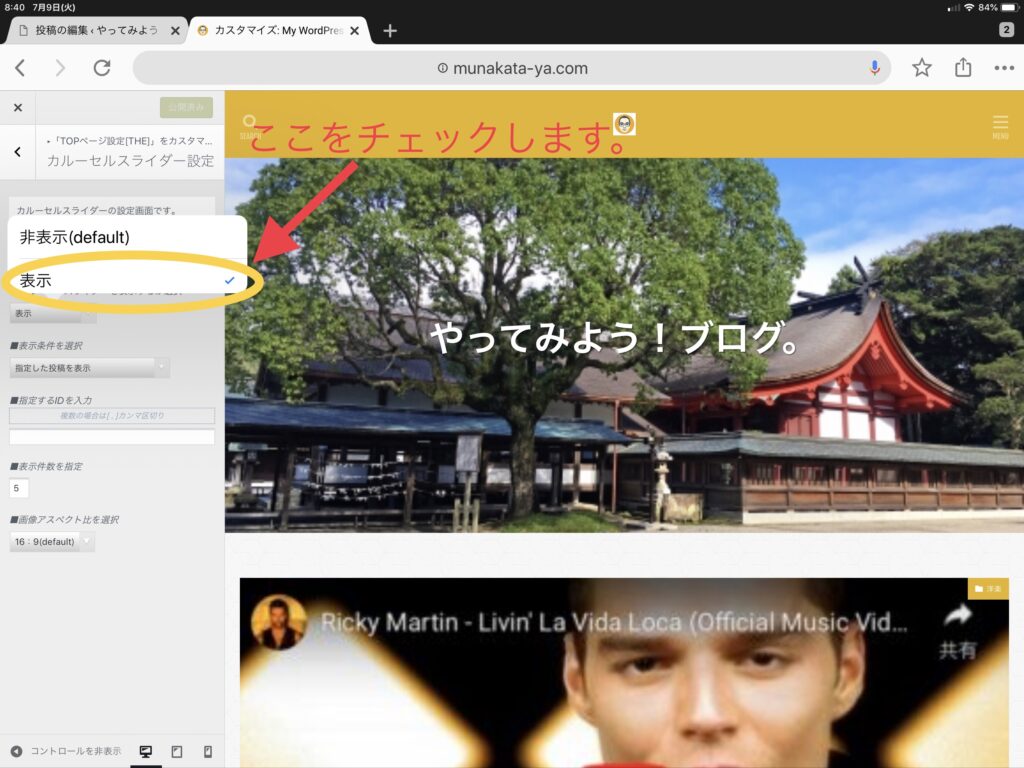The image size is (1024, 768).
Task: Open the 表示 display dropdown
Action: click(x=52, y=313)
